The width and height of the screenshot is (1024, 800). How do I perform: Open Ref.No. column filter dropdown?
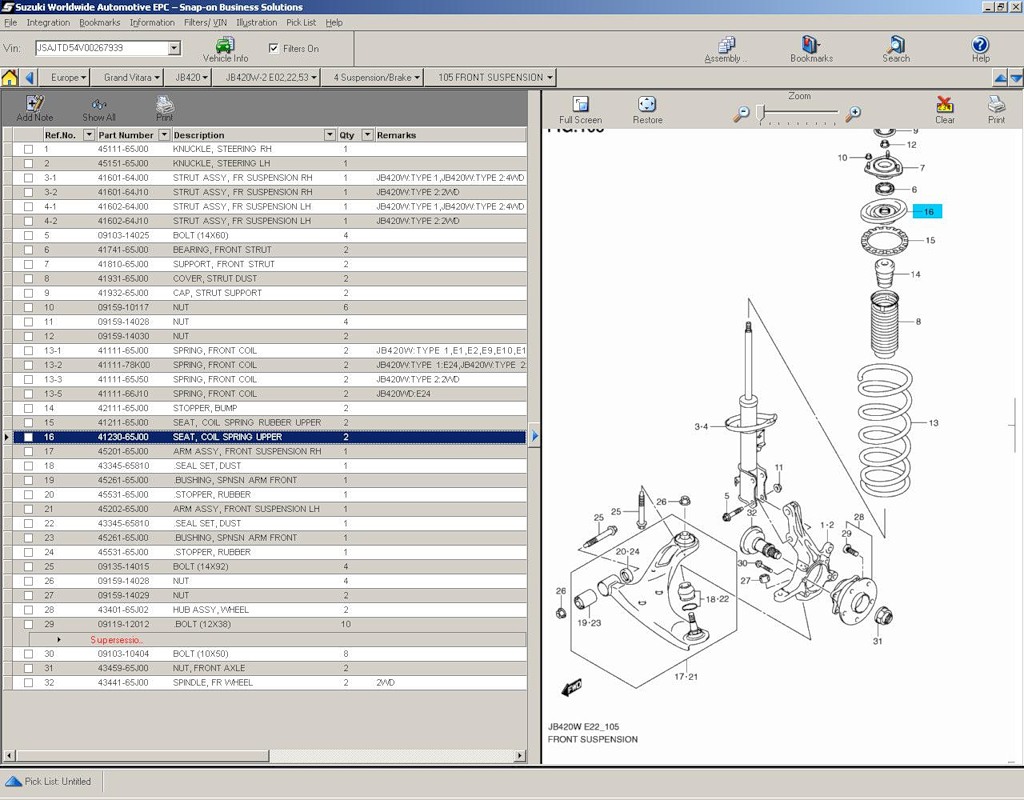click(x=89, y=135)
